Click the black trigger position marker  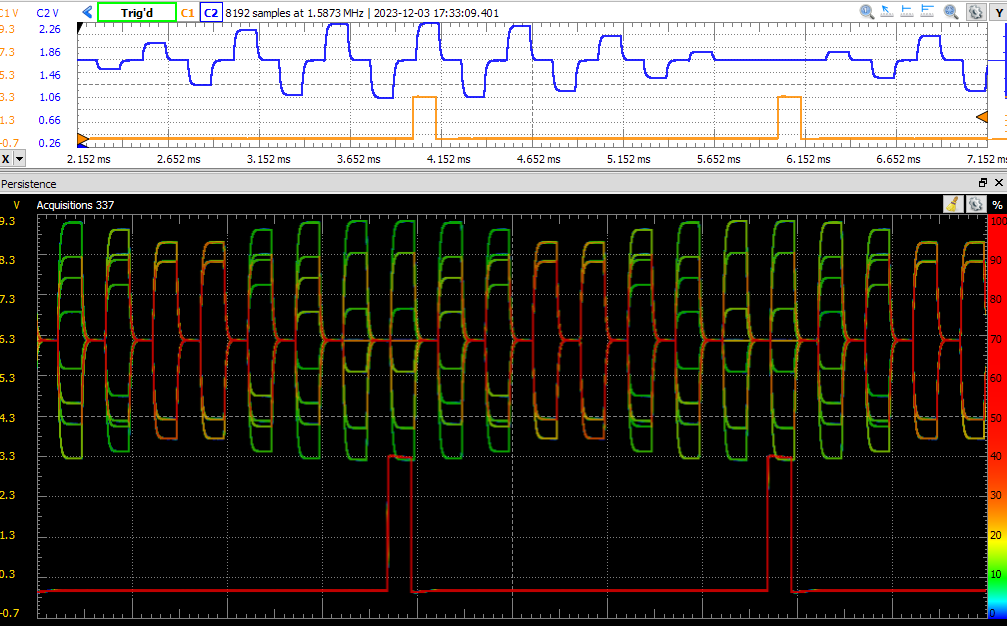pyautogui.click(x=80, y=28)
